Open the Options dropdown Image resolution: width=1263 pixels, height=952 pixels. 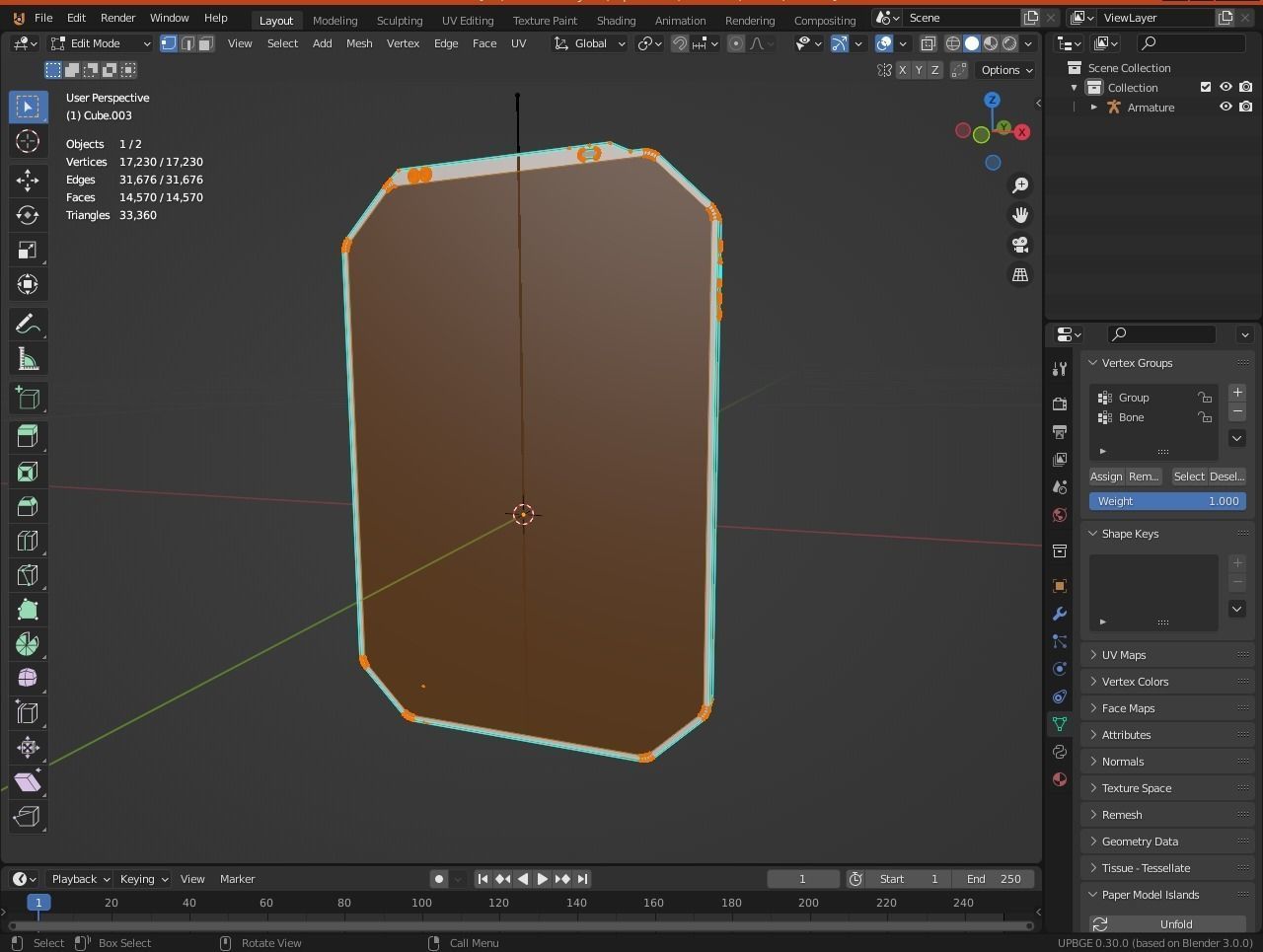click(1005, 70)
